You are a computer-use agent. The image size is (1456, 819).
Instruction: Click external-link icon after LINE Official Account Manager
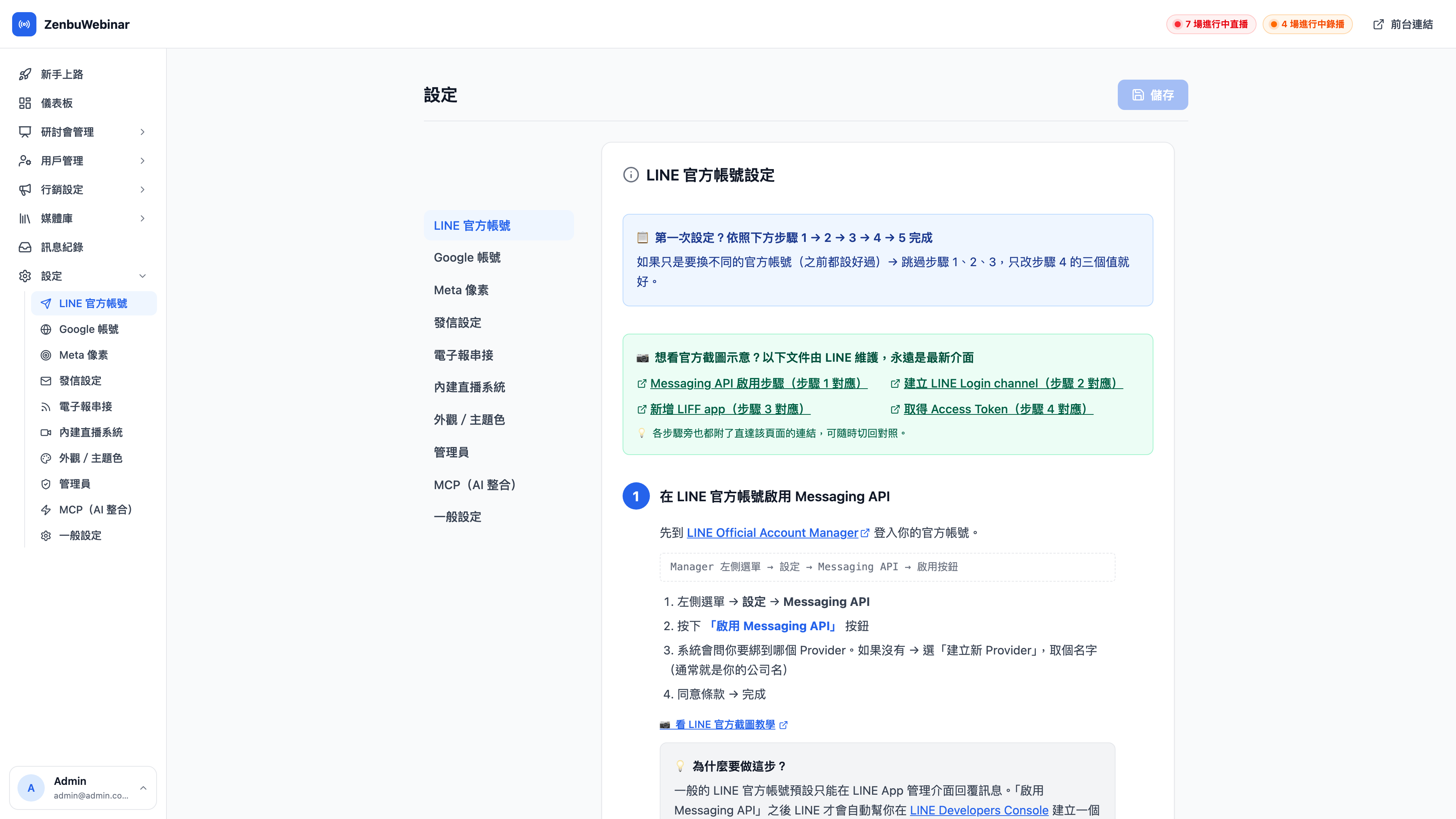[x=865, y=533]
